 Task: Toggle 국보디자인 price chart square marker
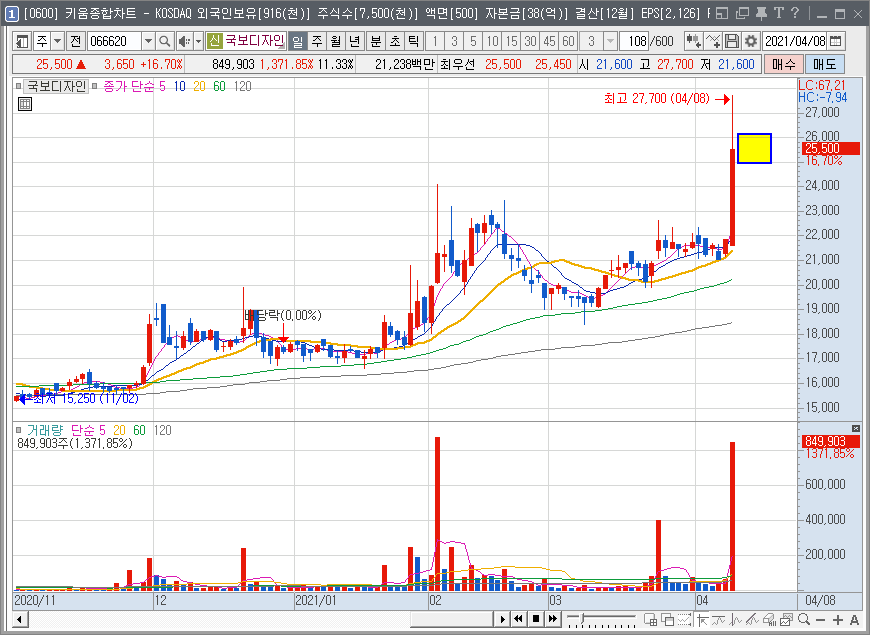coord(18,86)
